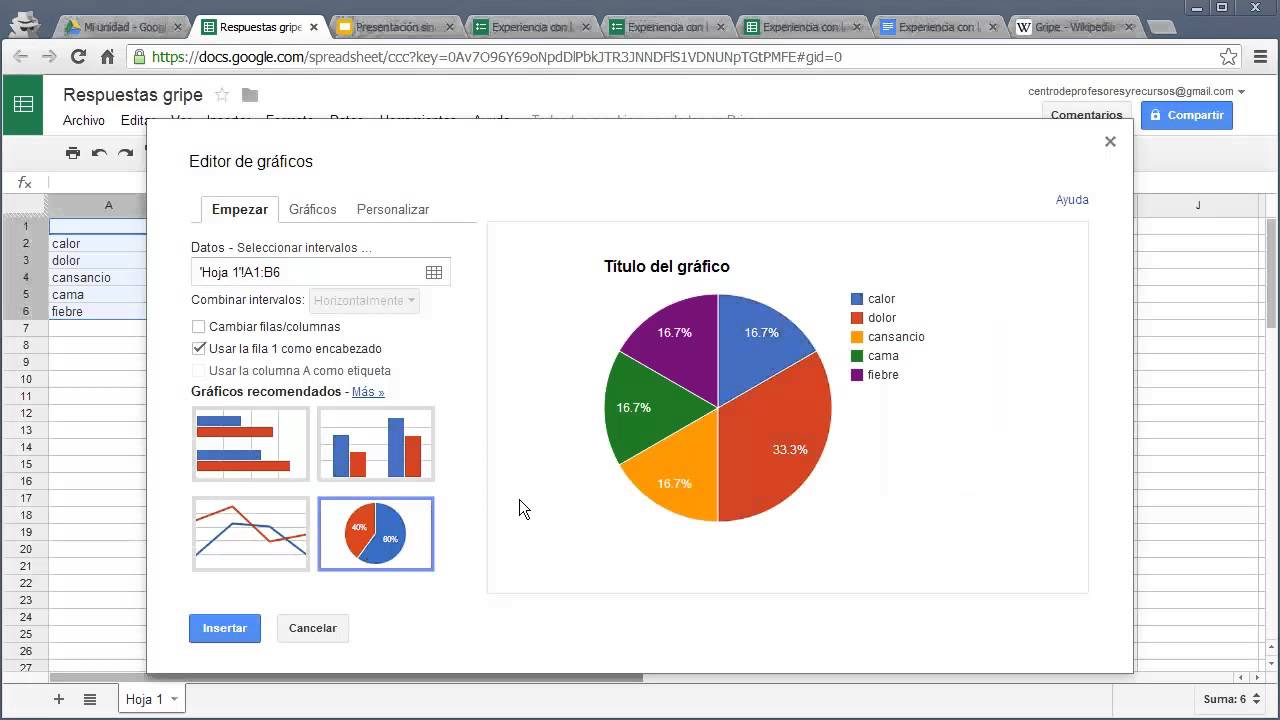Open the Más recommended charts link

tap(368, 392)
